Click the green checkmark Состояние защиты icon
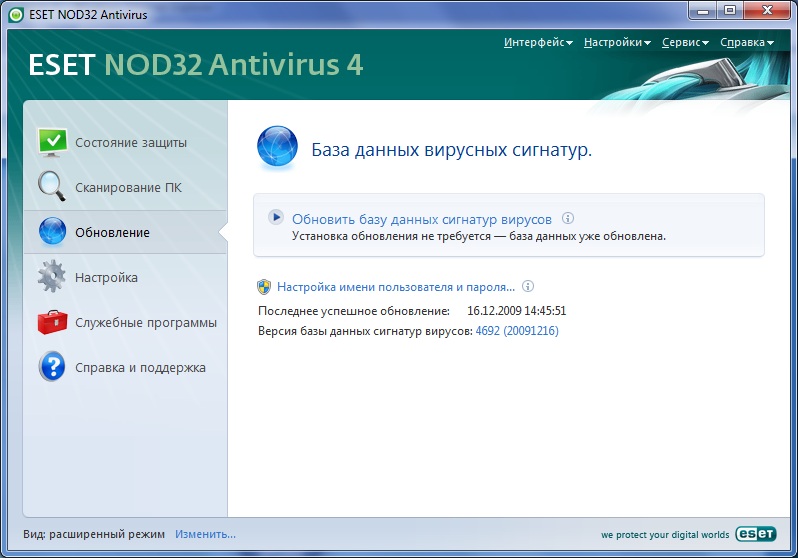Screen dimensions: 798x558 tap(52, 142)
